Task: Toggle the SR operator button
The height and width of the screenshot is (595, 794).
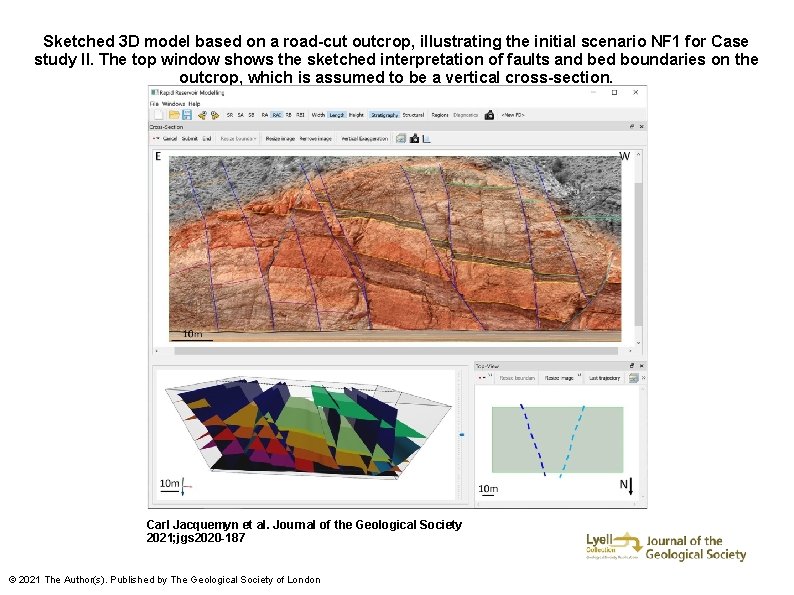Action: pos(230,115)
